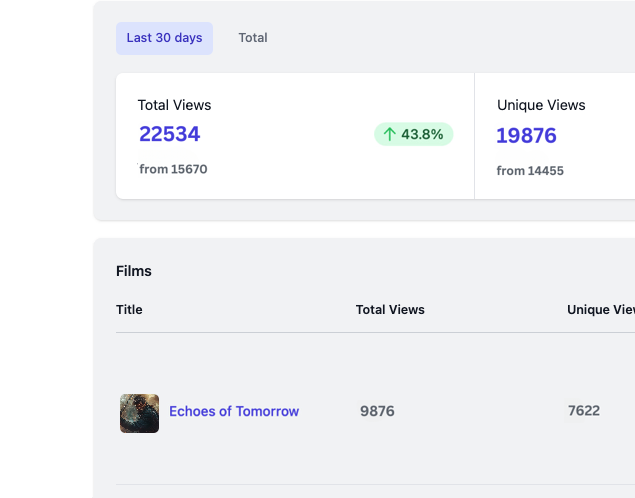
Task: Click the Echoes of Tomorrow poster thumbnail
Action: pyautogui.click(x=139, y=413)
